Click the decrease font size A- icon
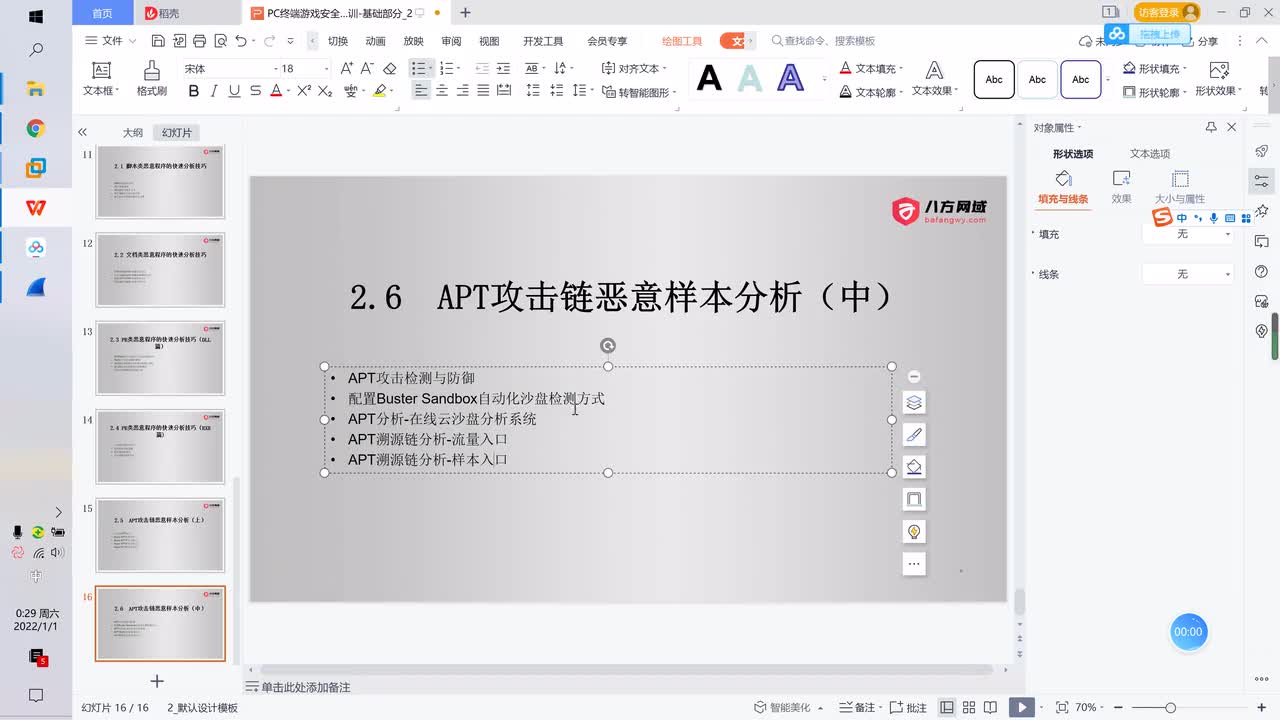This screenshot has height=720, width=1280. [x=368, y=68]
